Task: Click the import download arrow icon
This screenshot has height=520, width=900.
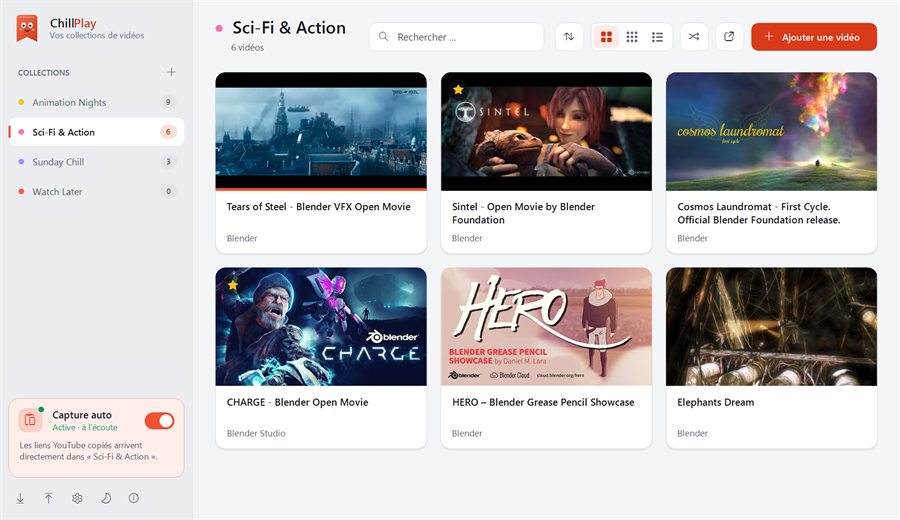Action: pyautogui.click(x=20, y=498)
